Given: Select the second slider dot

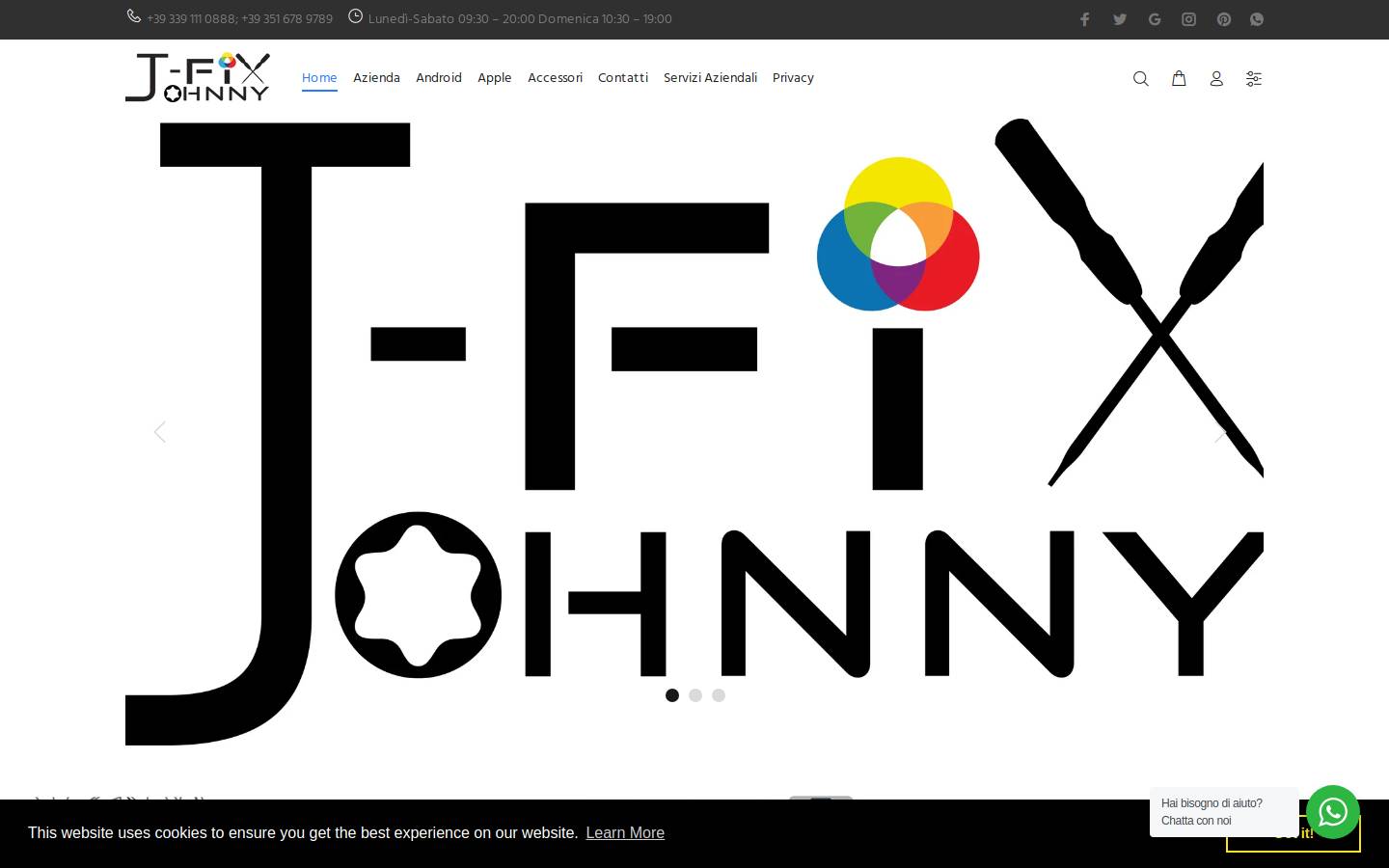Looking at the screenshot, I should (695, 695).
